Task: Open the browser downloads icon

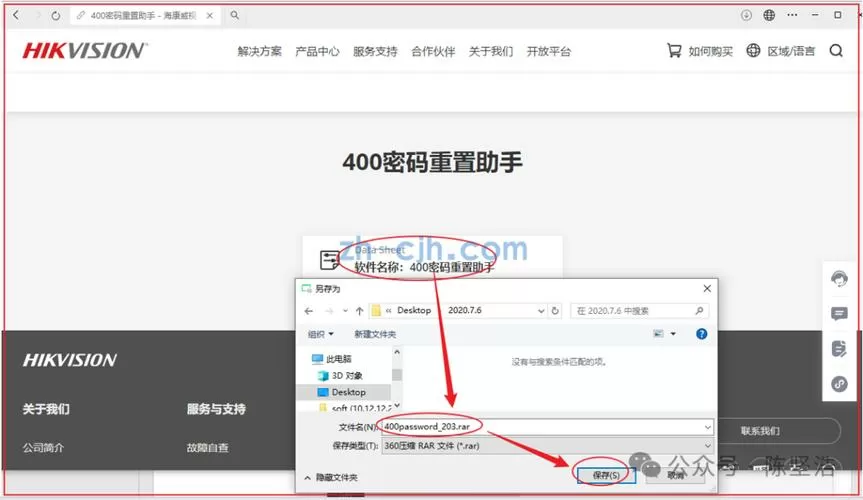Action: click(746, 15)
